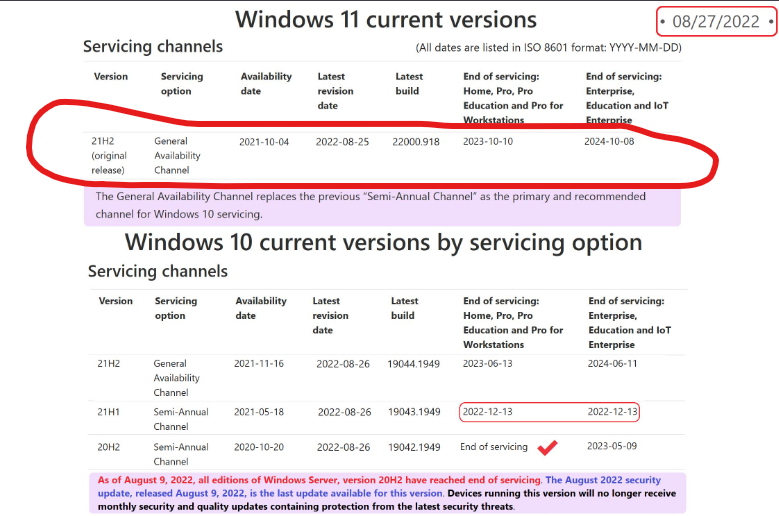
Task: Select 'General Availability Channel' in Windows 11 row
Action: point(177,155)
